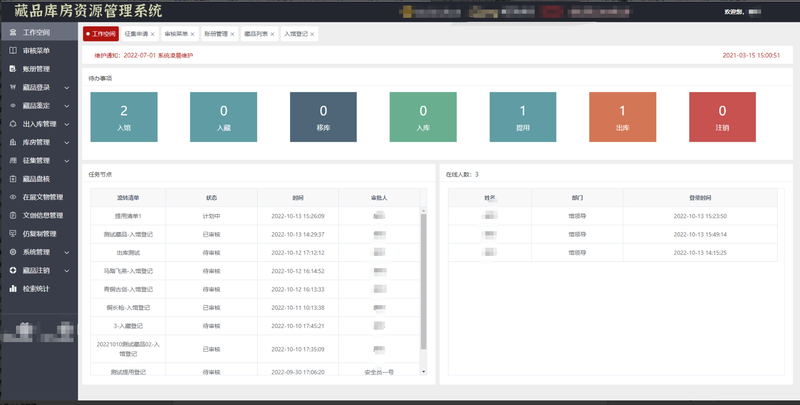Open the orange 出库 pending tile

click(x=622, y=117)
